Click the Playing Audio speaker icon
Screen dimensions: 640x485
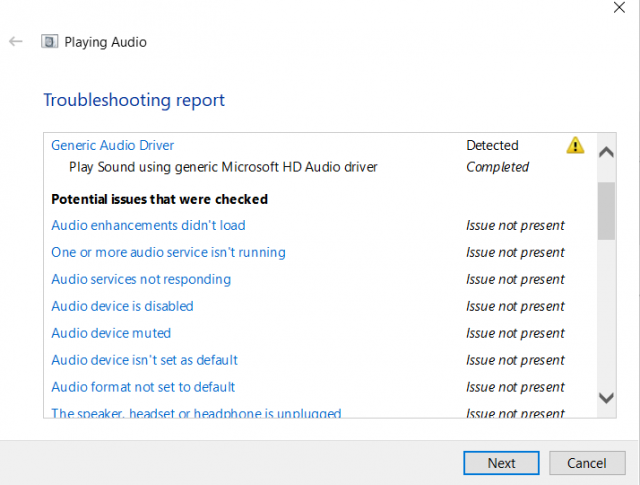coord(49,42)
